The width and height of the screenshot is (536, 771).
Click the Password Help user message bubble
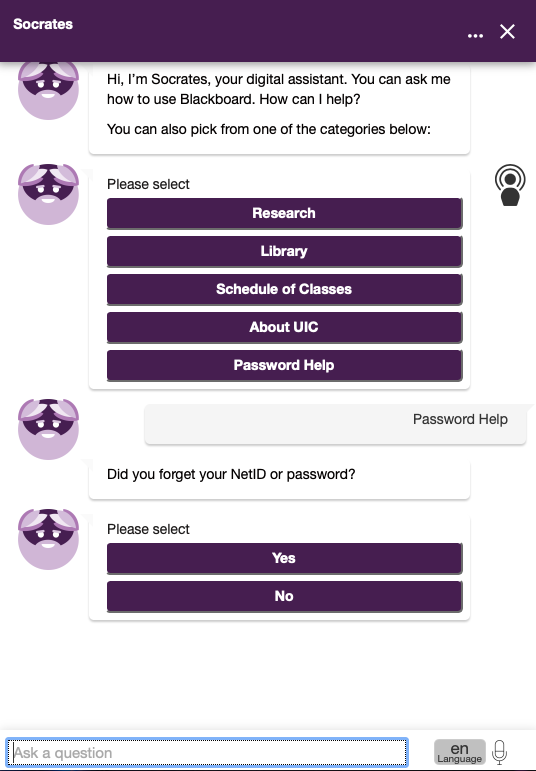click(335, 424)
